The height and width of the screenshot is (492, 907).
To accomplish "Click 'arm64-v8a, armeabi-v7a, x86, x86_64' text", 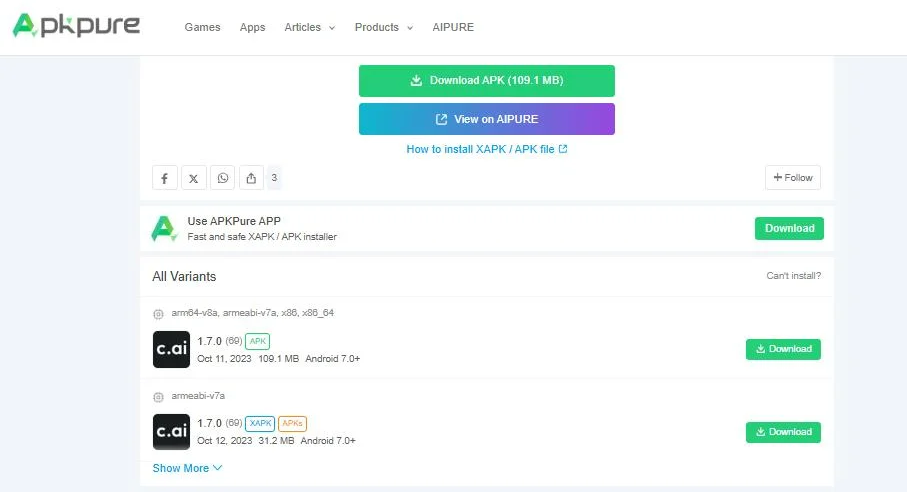I will point(252,313).
